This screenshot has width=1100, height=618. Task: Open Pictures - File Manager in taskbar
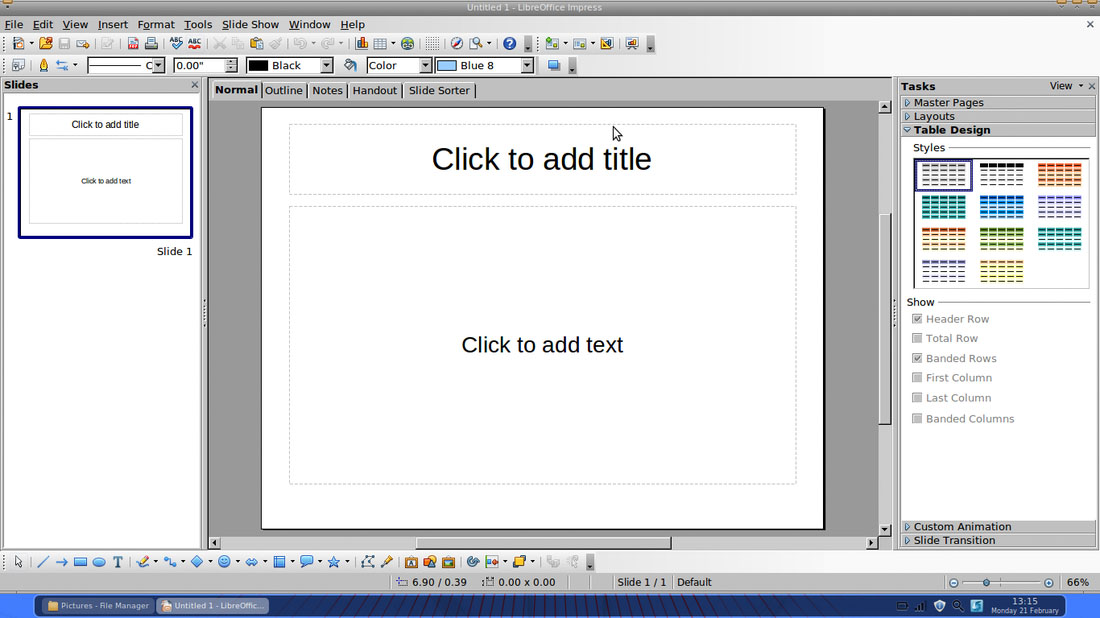point(97,606)
